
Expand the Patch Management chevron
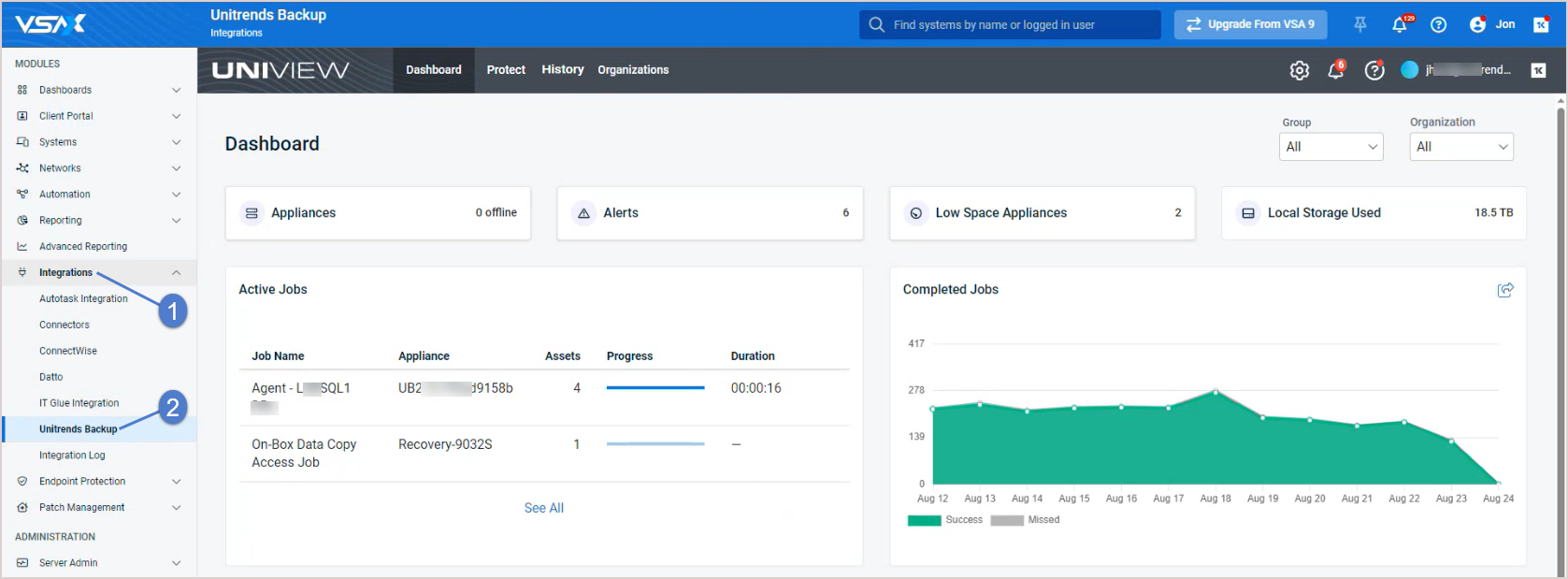(176, 508)
